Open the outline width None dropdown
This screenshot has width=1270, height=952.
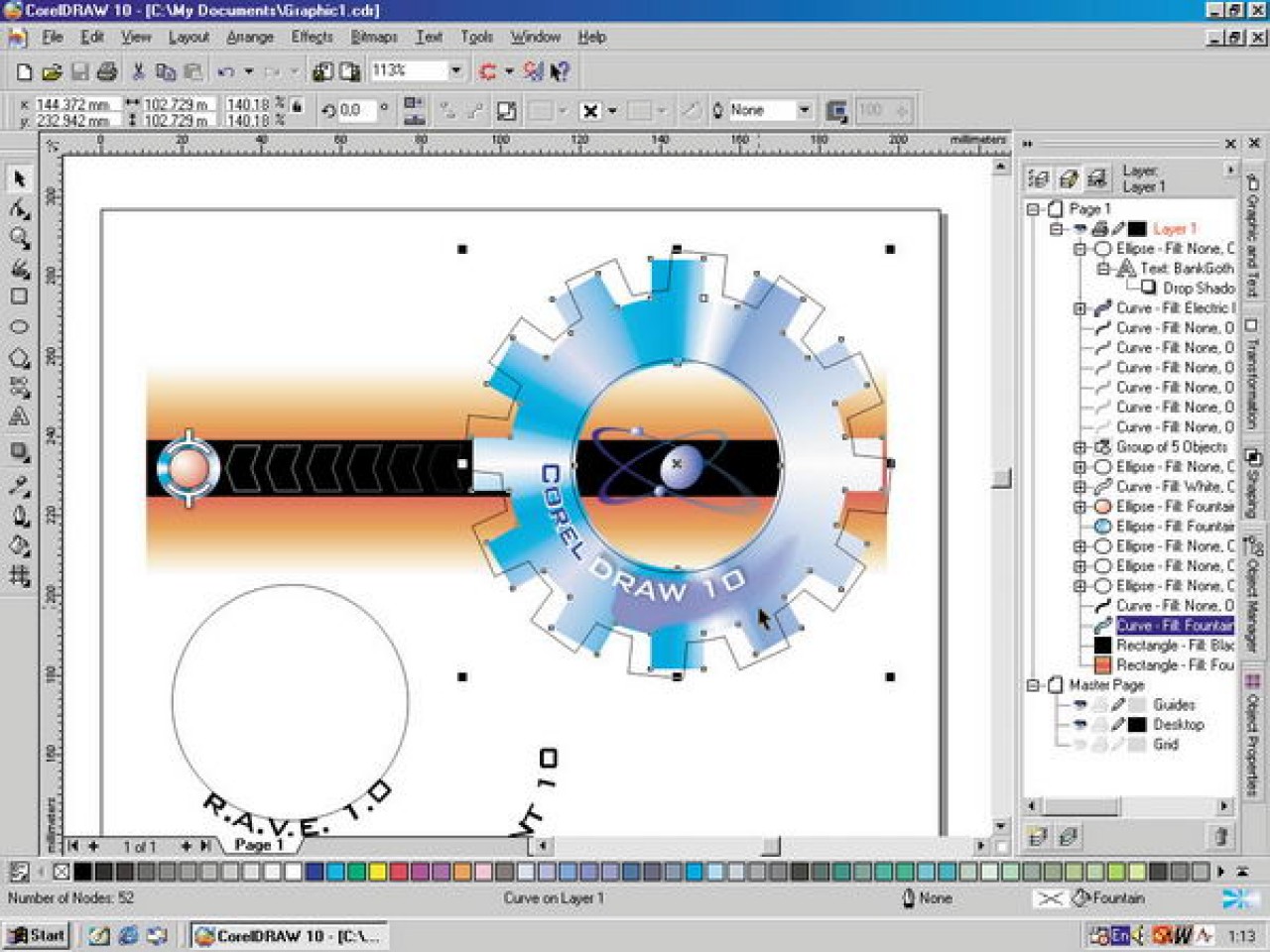(805, 110)
